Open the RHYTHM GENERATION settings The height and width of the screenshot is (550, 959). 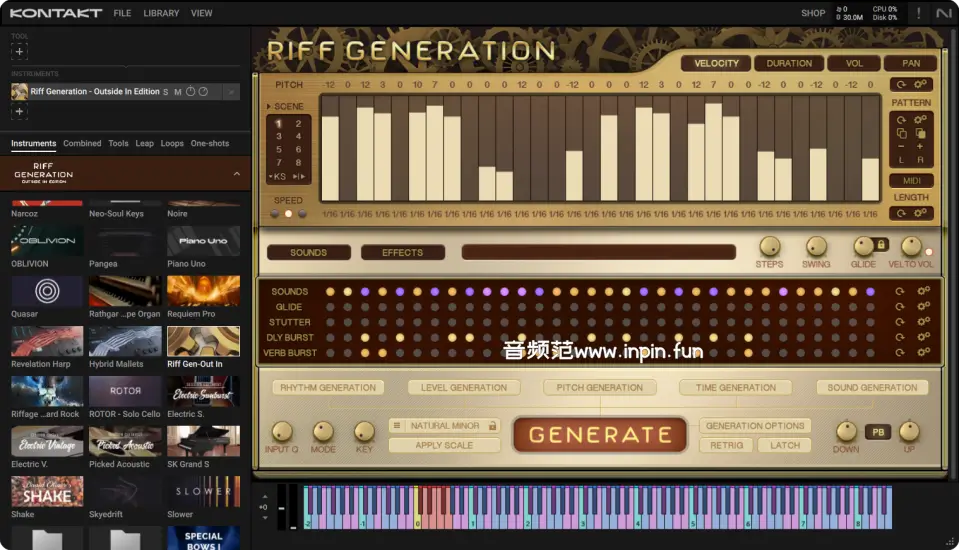[328, 387]
